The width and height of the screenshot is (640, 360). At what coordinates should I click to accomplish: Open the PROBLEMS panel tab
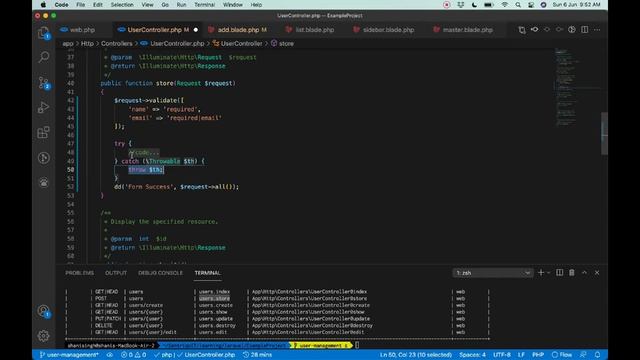click(80, 273)
